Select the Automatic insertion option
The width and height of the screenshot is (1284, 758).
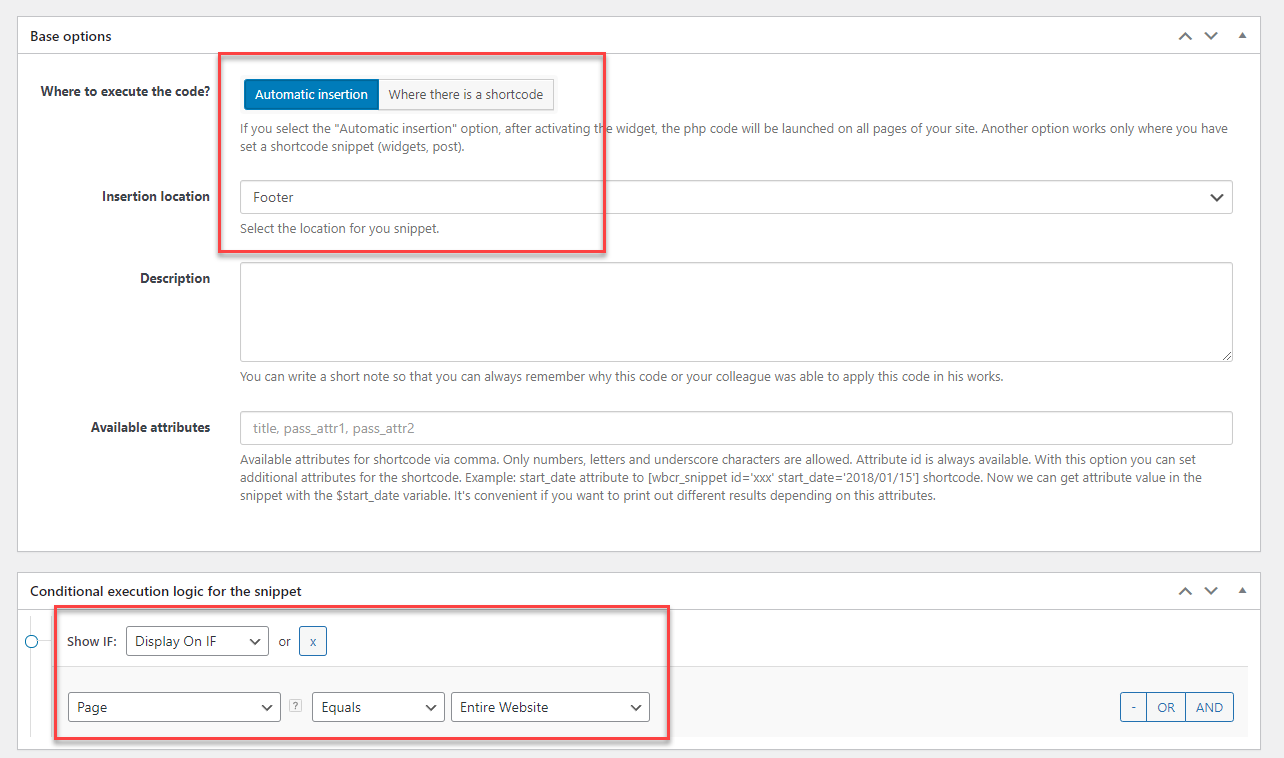point(311,94)
